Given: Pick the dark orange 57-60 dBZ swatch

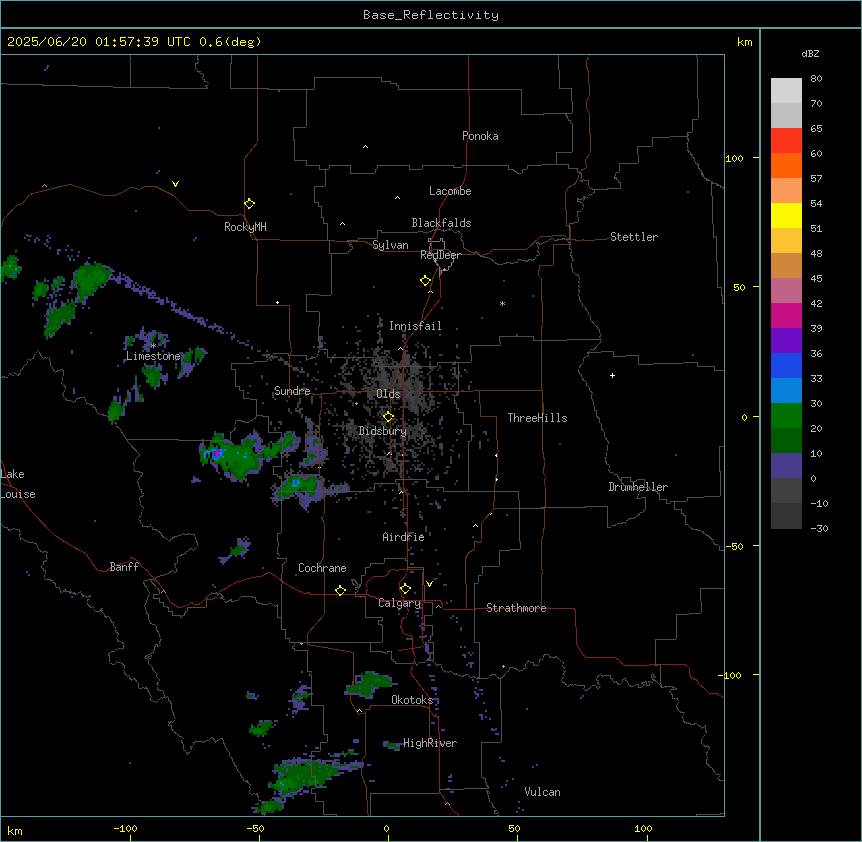Looking at the screenshot, I should tap(786, 165).
